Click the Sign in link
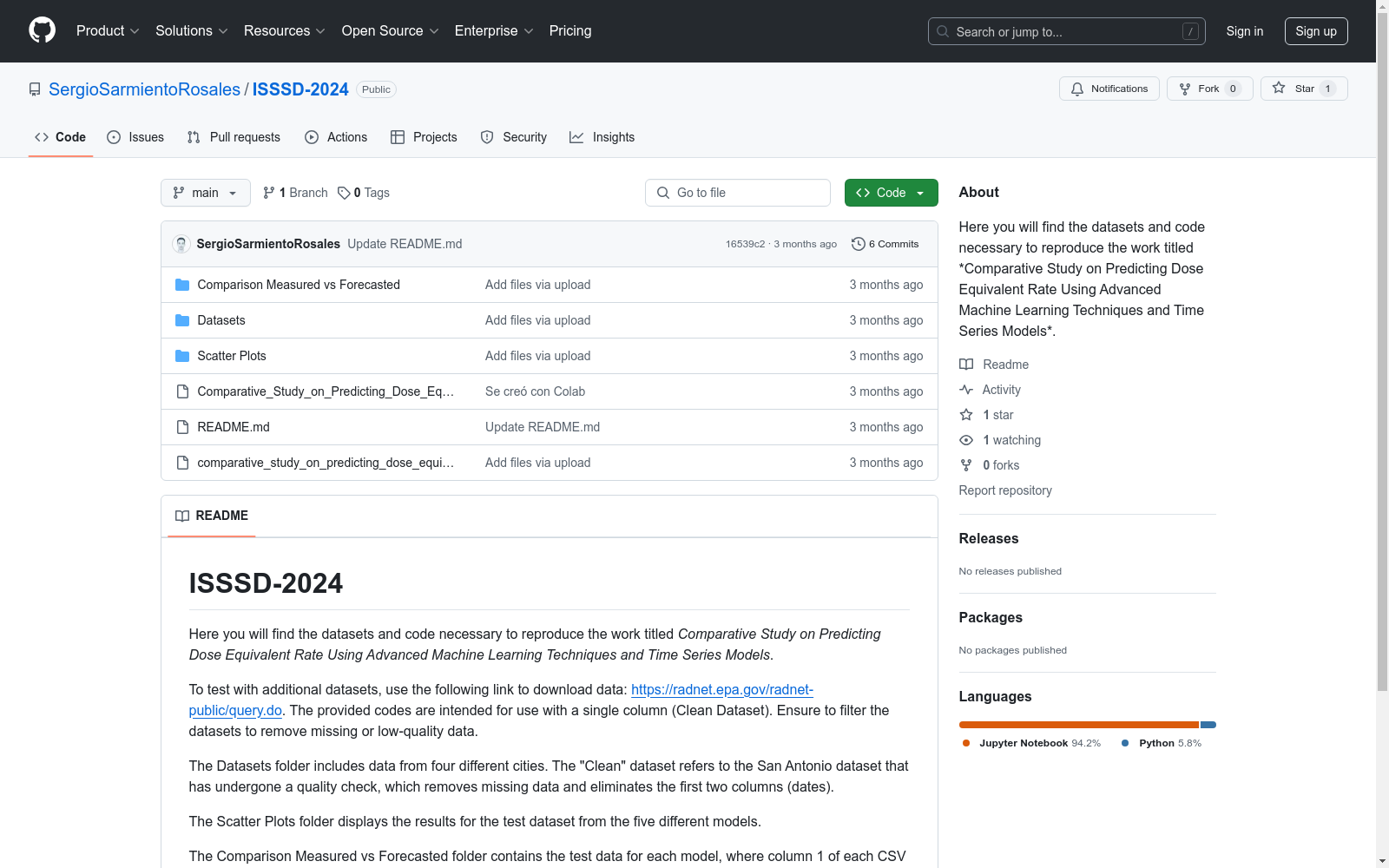The width and height of the screenshot is (1389, 868). [1244, 31]
